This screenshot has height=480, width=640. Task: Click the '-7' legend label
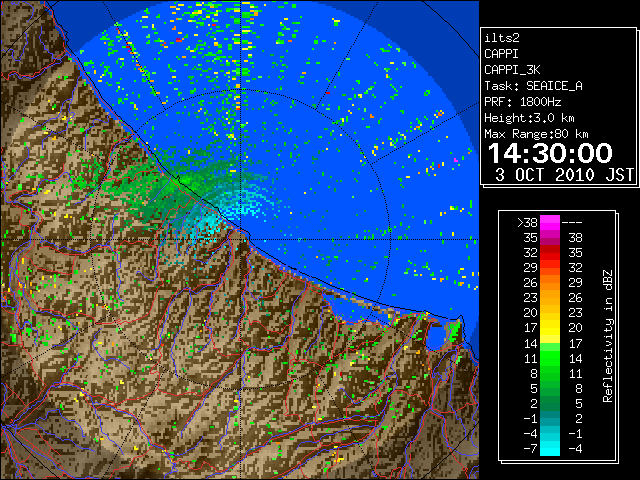click(530, 449)
